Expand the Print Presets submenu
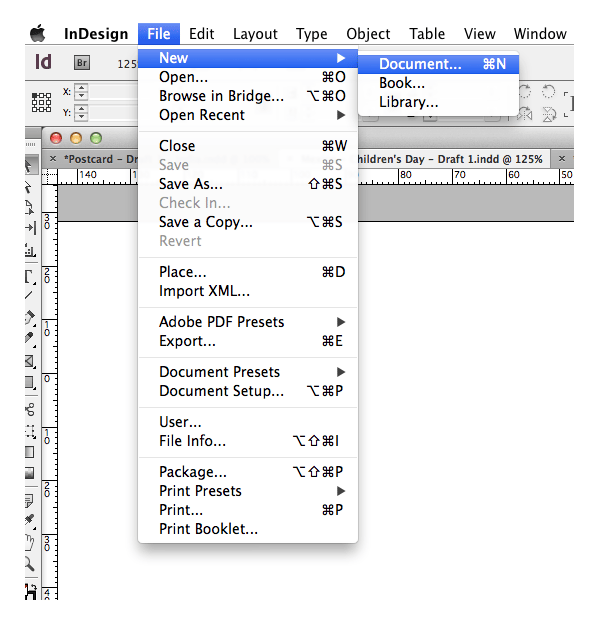 tap(341, 491)
